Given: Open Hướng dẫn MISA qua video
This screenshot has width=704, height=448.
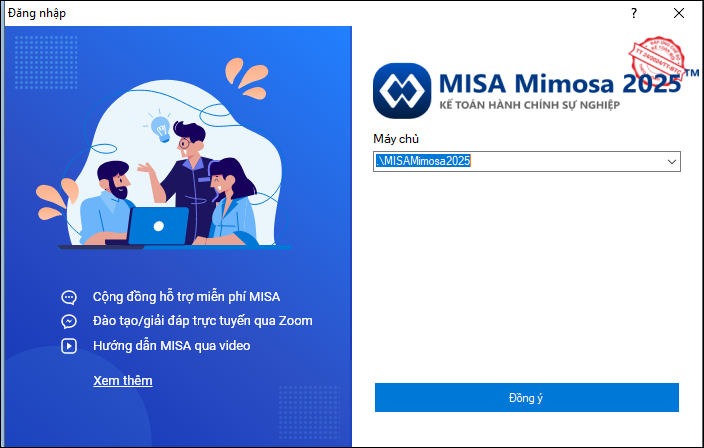Looking at the screenshot, I should pyautogui.click(x=172, y=346).
